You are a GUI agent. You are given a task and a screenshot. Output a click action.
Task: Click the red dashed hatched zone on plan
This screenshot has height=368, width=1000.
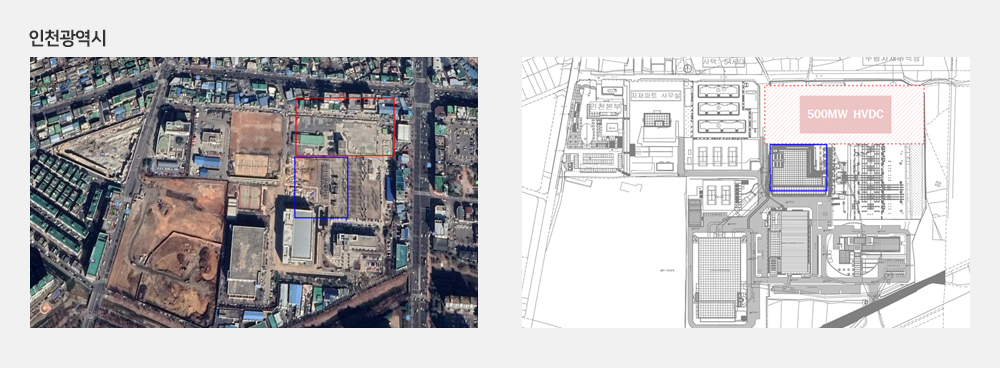[844, 114]
